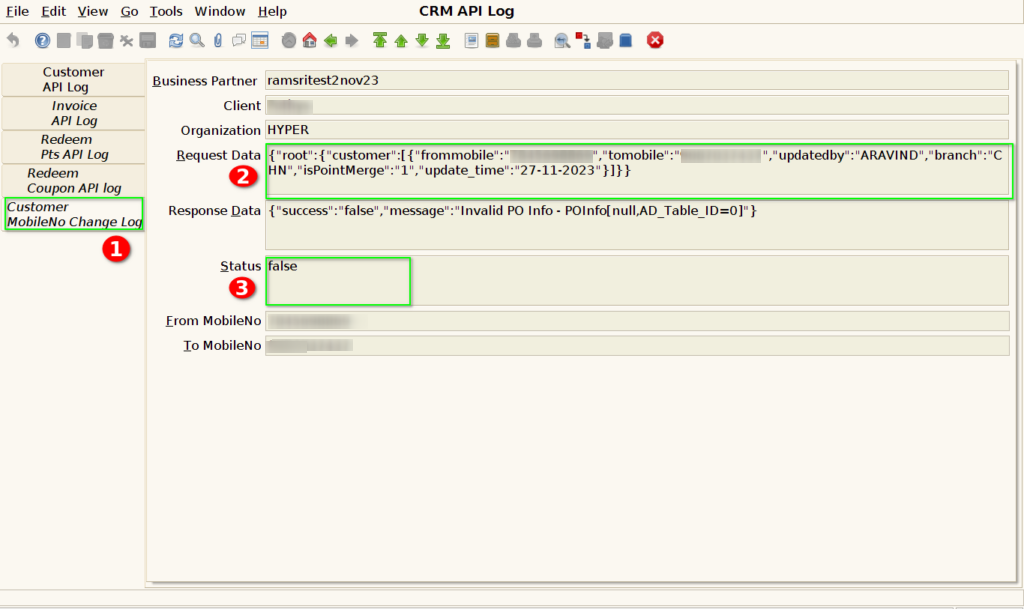Click the red Exit window icon
The image size is (1024, 609).
click(x=655, y=40)
